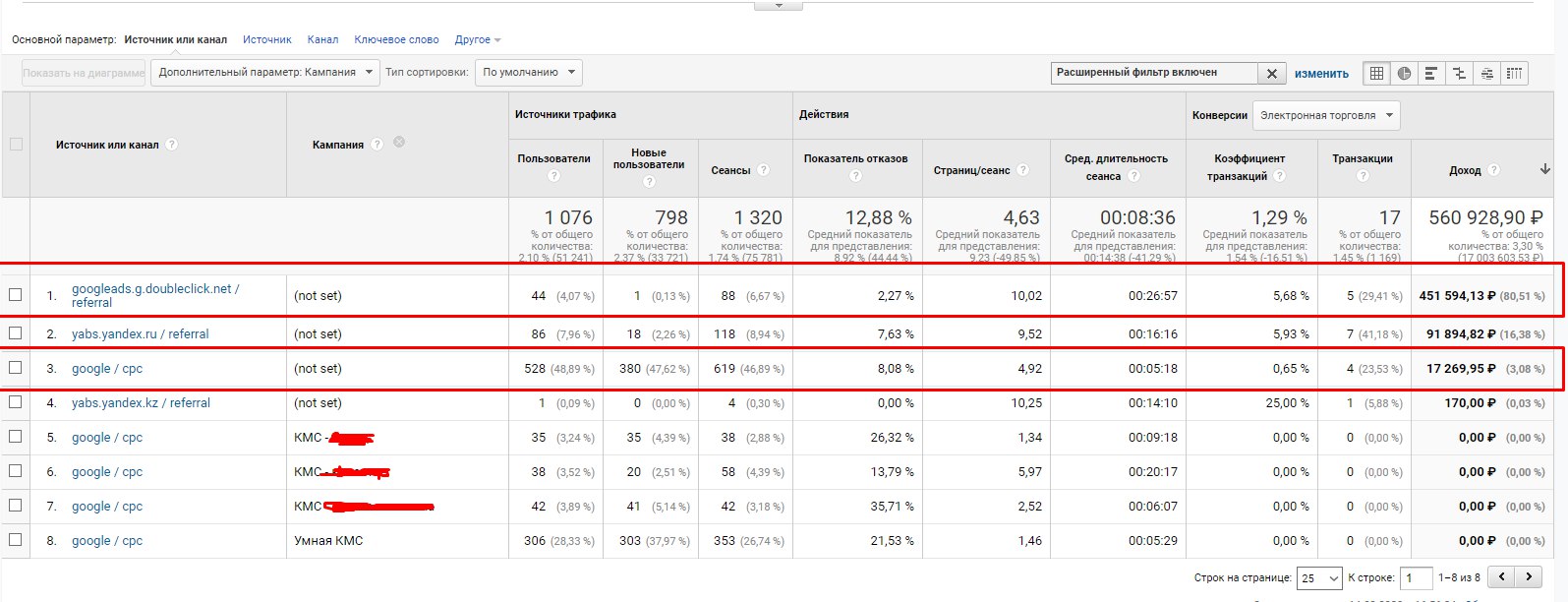This screenshot has height=602, width=1568.
Task: Check row 7 checkbox with 42 users
Action: point(16,506)
